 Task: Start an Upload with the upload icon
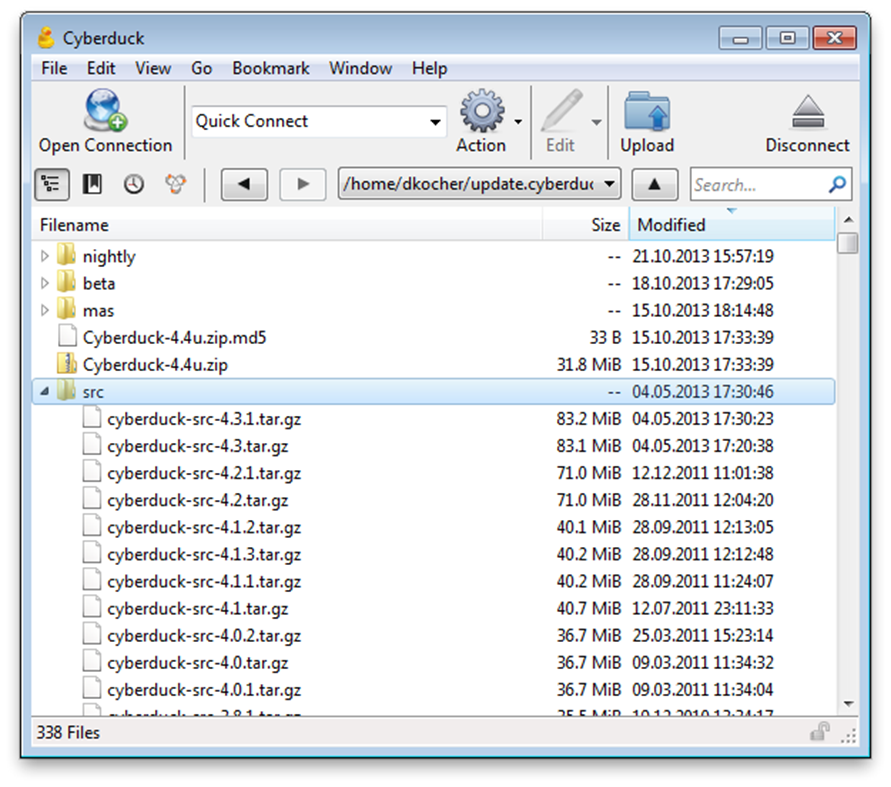[x=646, y=111]
